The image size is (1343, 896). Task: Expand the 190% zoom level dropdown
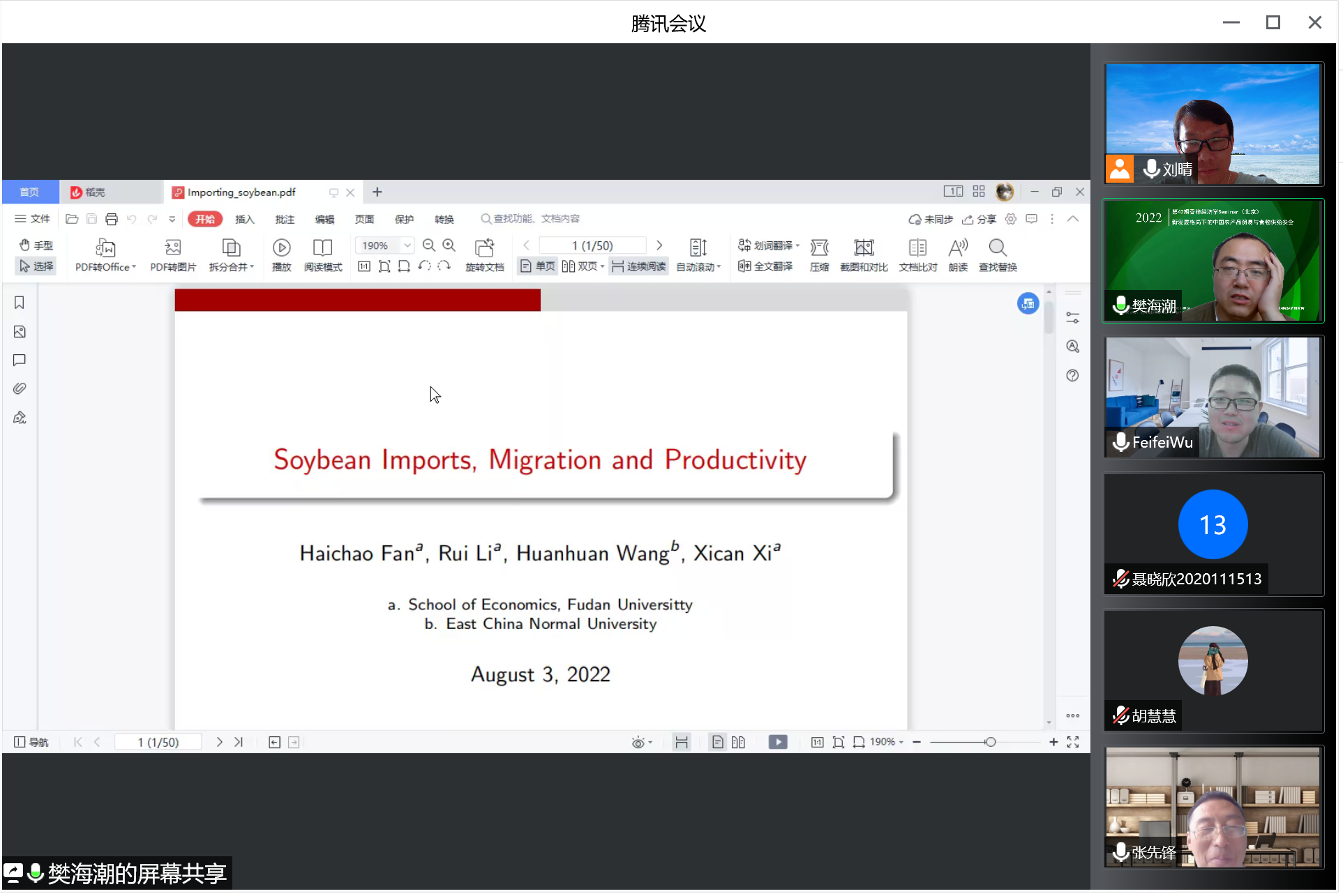pyautogui.click(x=407, y=245)
